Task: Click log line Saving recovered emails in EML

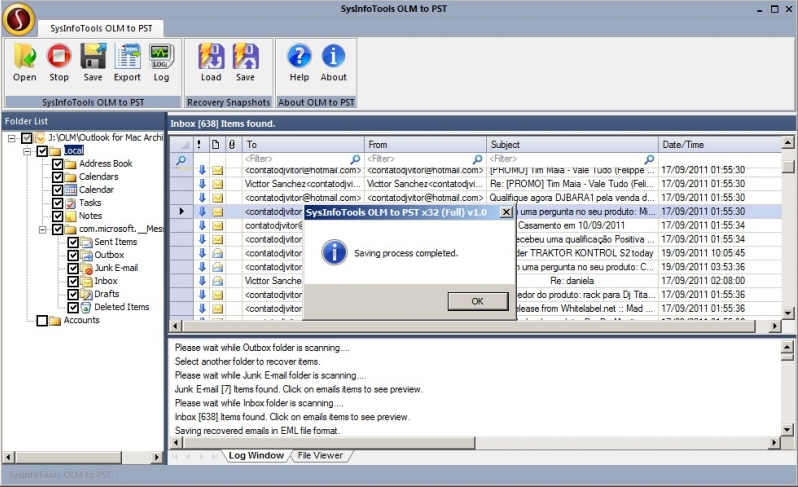Action: click(x=258, y=431)
